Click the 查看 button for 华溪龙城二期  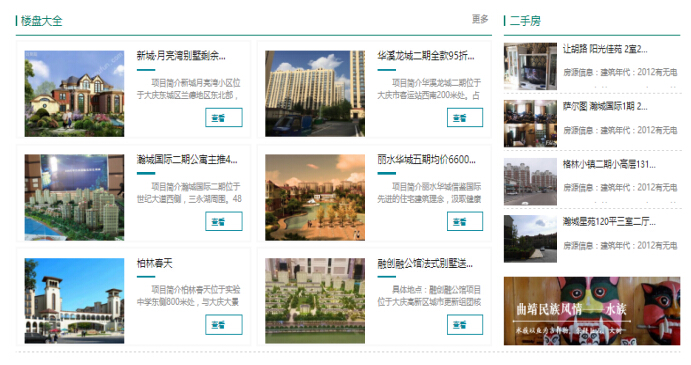coord(465,118)
